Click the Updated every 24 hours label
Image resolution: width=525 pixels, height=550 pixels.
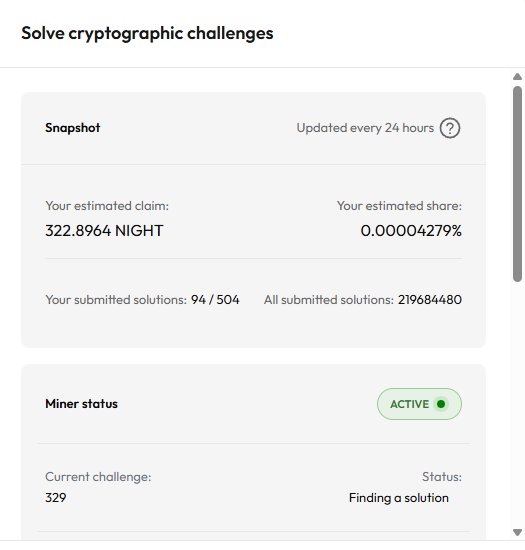tap(365, 128)
